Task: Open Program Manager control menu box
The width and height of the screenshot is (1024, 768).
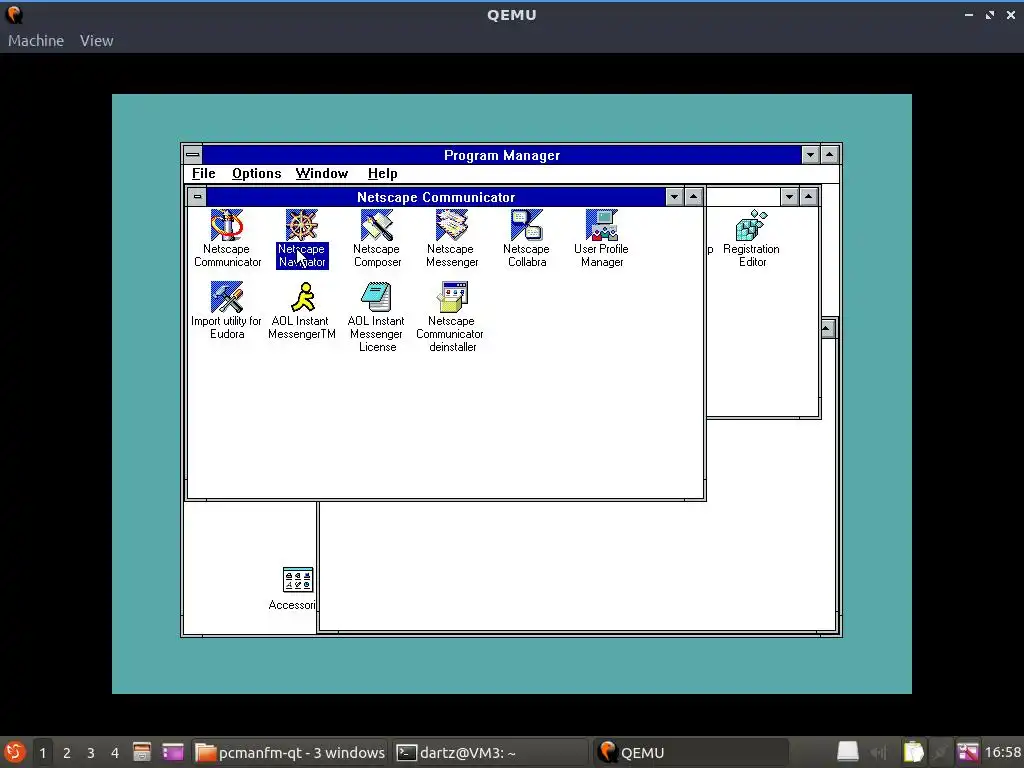Action: click(x=193, y=155)
